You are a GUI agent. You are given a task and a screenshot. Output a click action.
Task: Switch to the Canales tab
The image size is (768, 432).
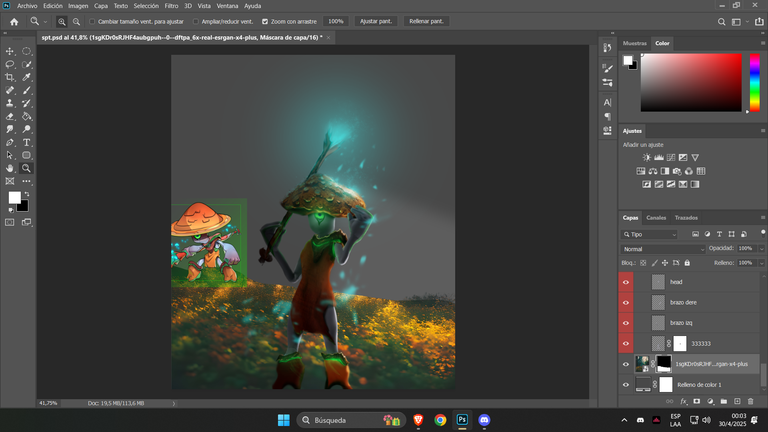click(x=656, y=217)
